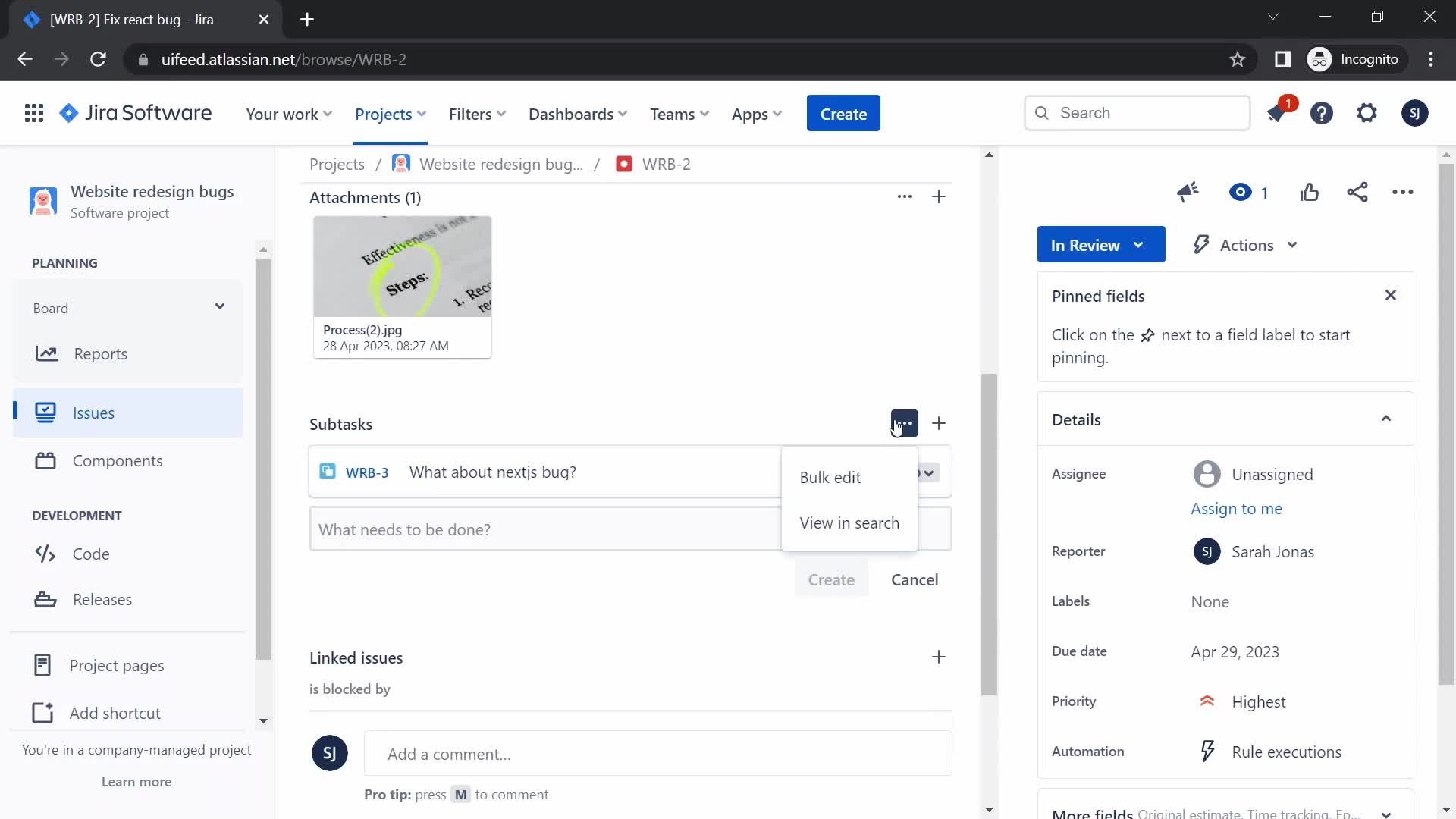Expand the In Review status dropdown
This screenshot has height=819, width=1456.
coord(1101,244)
